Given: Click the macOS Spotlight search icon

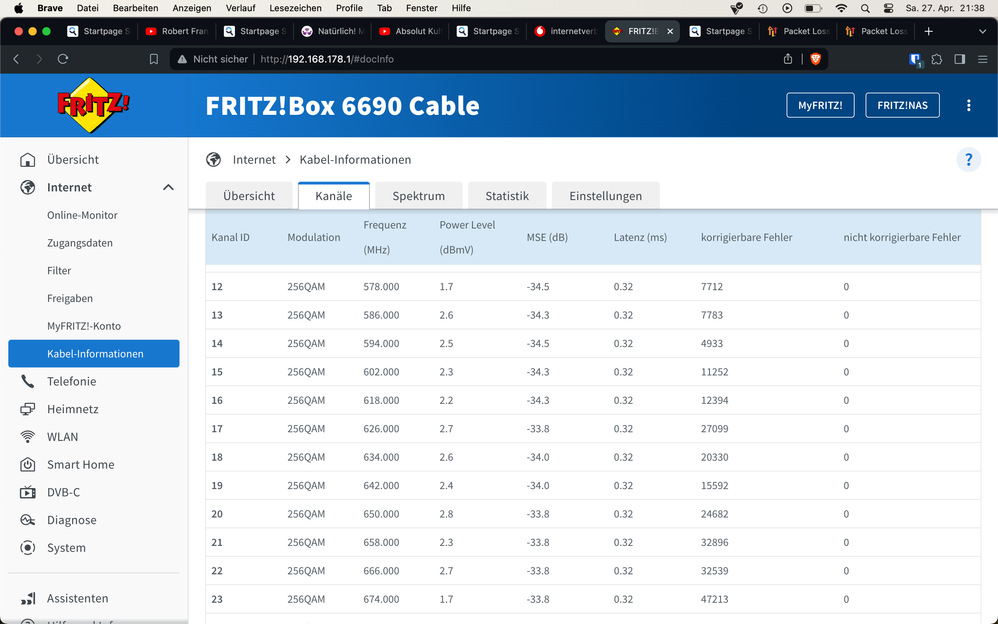Looking at the screenshot, I should pyautogui.click(x=865, y=8).
